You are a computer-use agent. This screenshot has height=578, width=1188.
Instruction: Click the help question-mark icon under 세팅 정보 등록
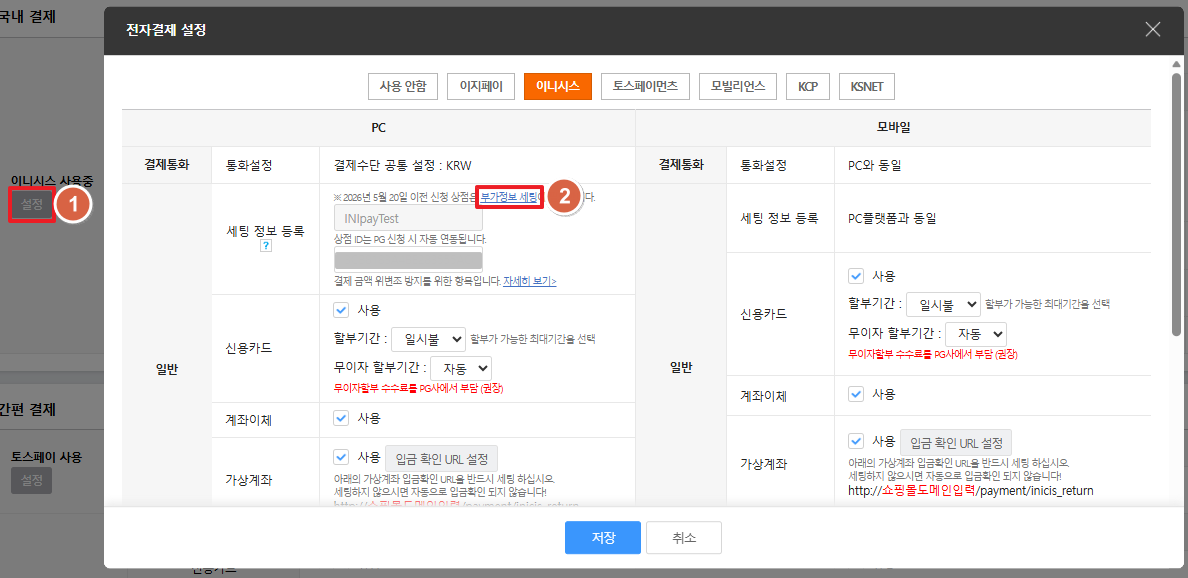[265, 246]
